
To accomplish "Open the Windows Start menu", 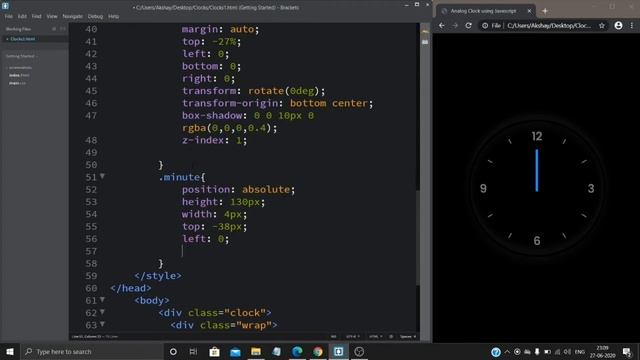I will 10,351.
